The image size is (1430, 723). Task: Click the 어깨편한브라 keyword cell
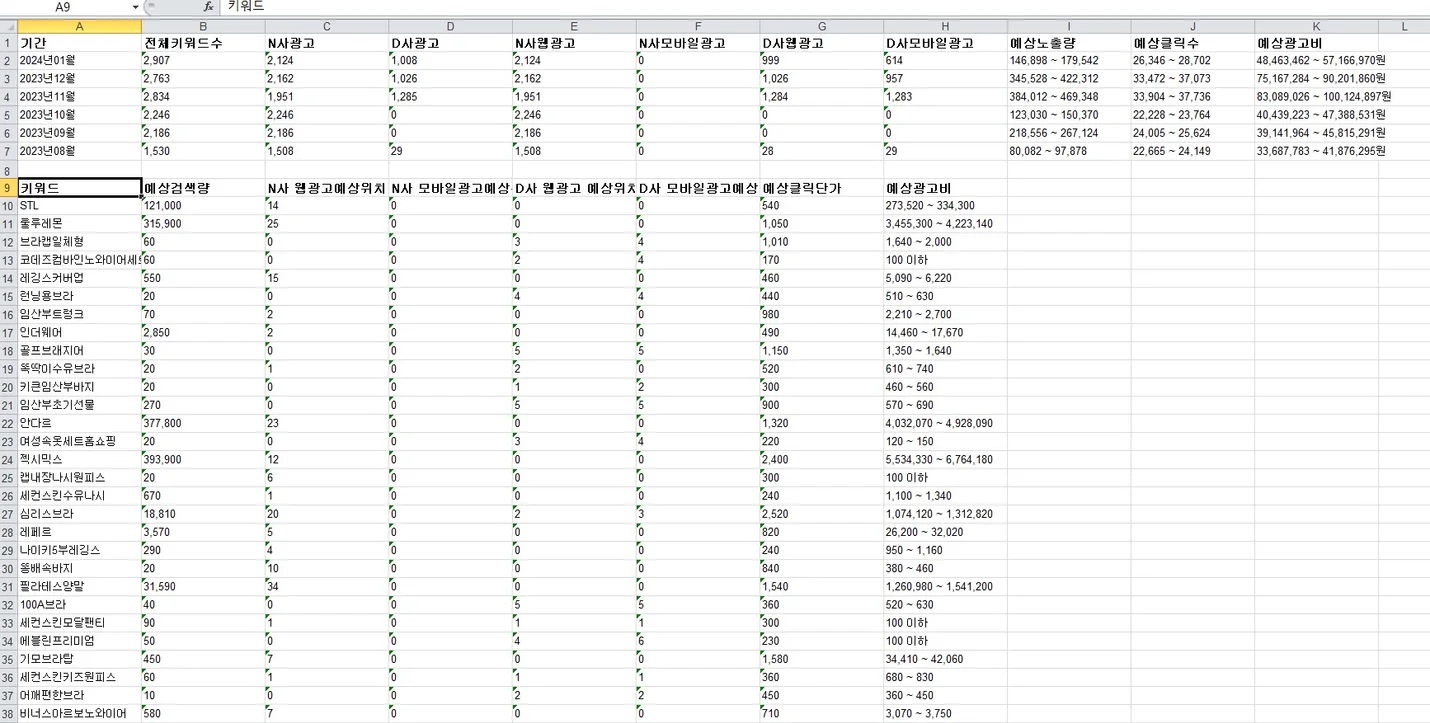(79, 695)
